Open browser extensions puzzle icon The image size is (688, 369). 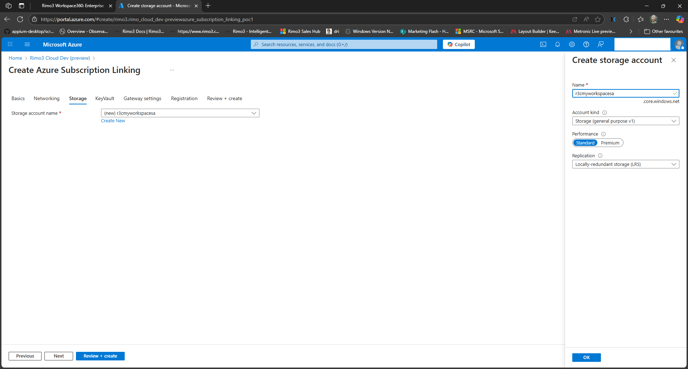click(626, 19)
